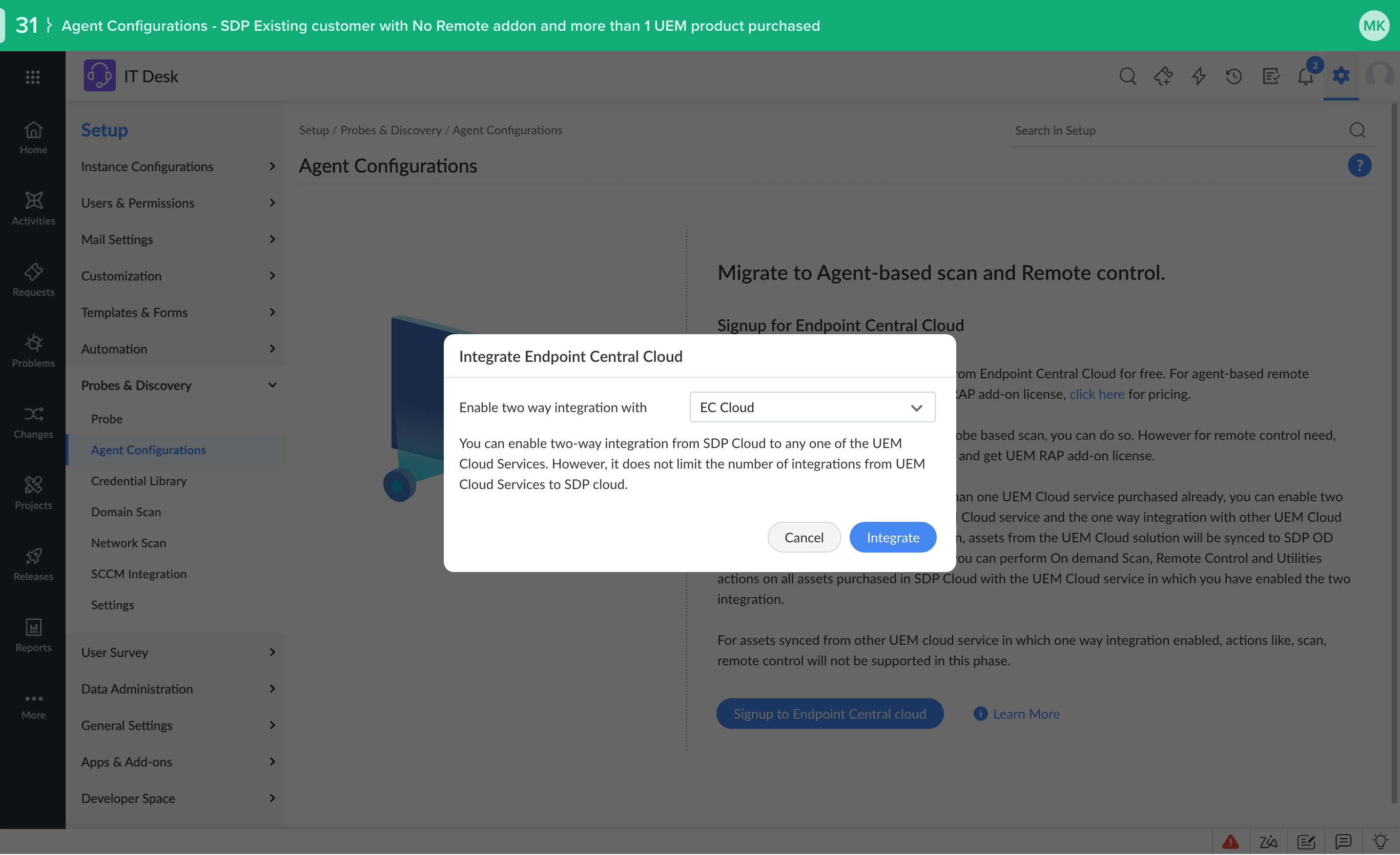Open the Learn More link

pyautogui.click(x=1017, y=714)
